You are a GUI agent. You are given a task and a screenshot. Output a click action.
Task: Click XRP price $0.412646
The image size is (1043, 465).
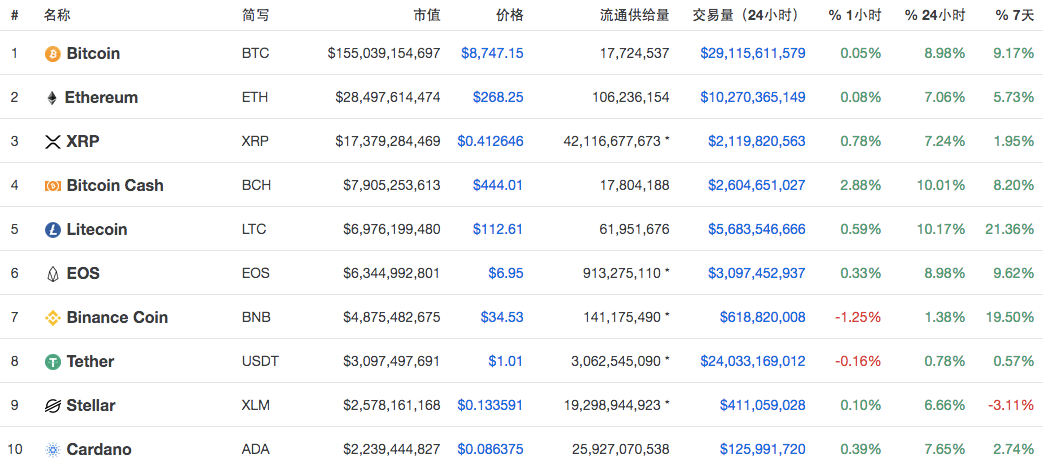[490, 141]
